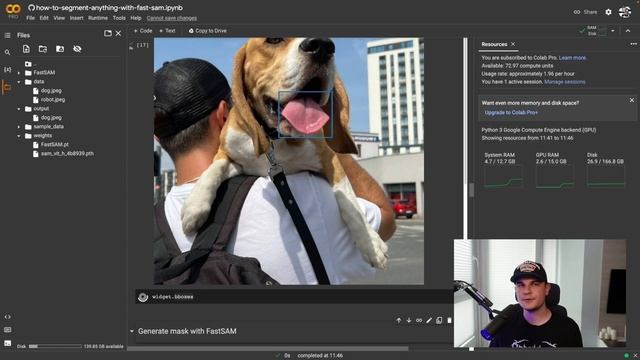Screen dimensions: 640x360
Task: Expand the FastSAM folder
Action: pos(18,73)
